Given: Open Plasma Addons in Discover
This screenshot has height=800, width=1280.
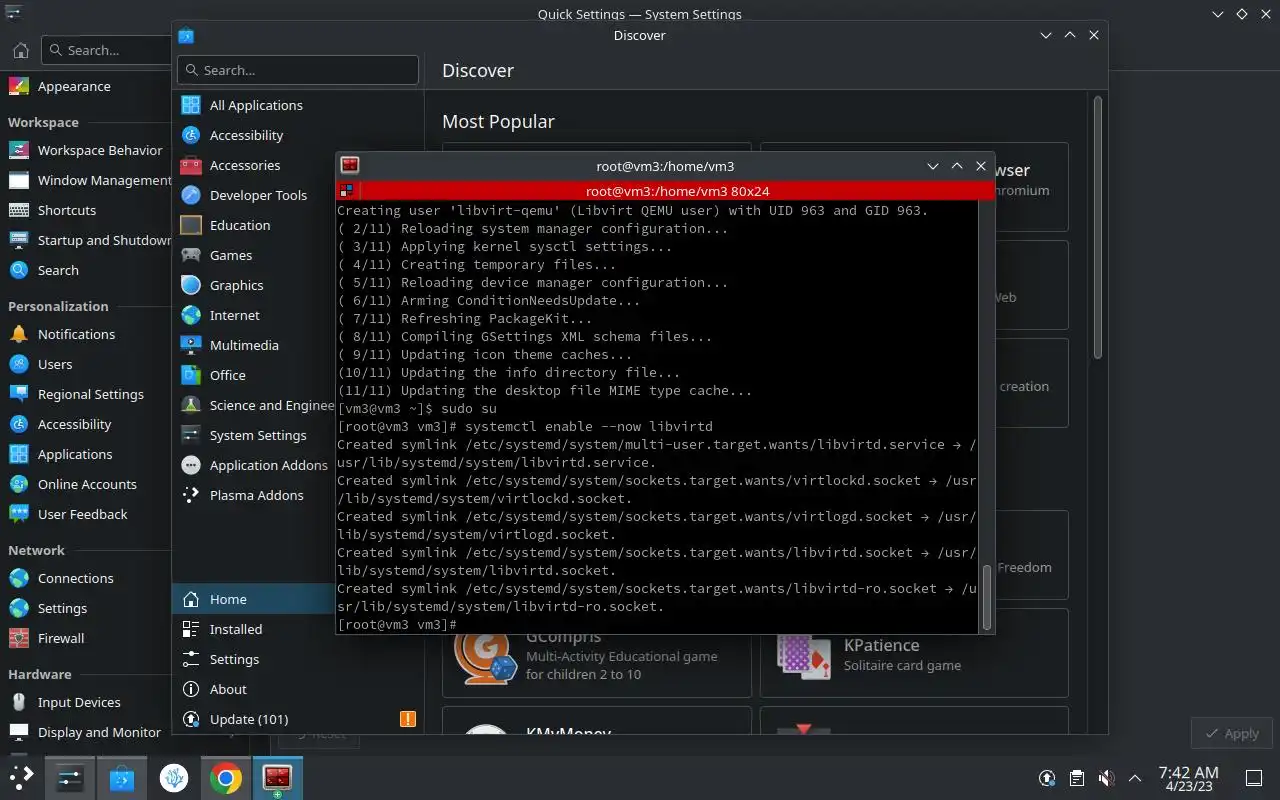Looking at the screenshot, I should coord(254,495).
